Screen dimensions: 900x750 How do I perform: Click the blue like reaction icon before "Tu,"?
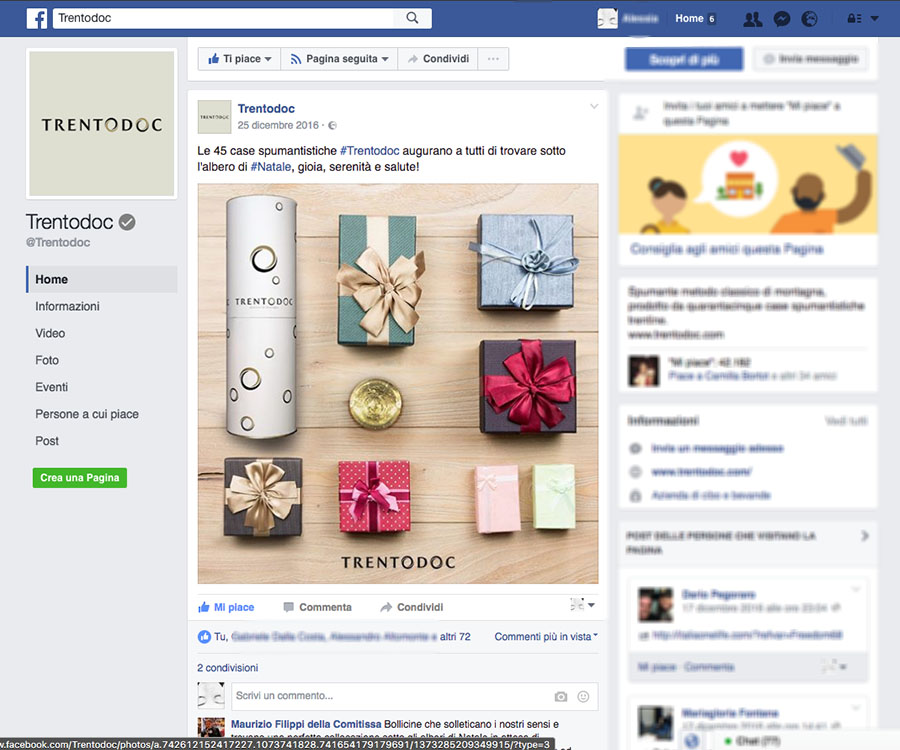coord(204,636)
